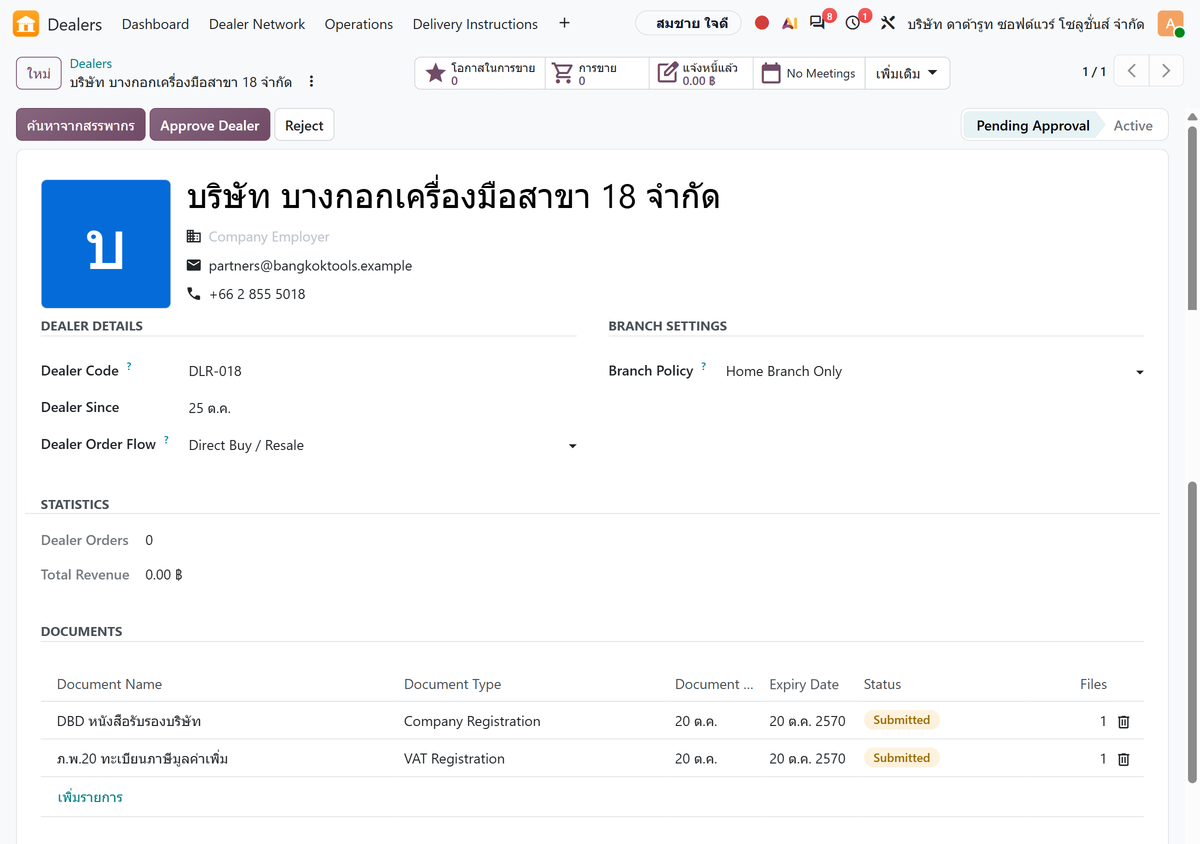Expand the เพิ่มเติม more dropdown
This screenshot has height=844, width=1200.
click(x=907, y=73)
